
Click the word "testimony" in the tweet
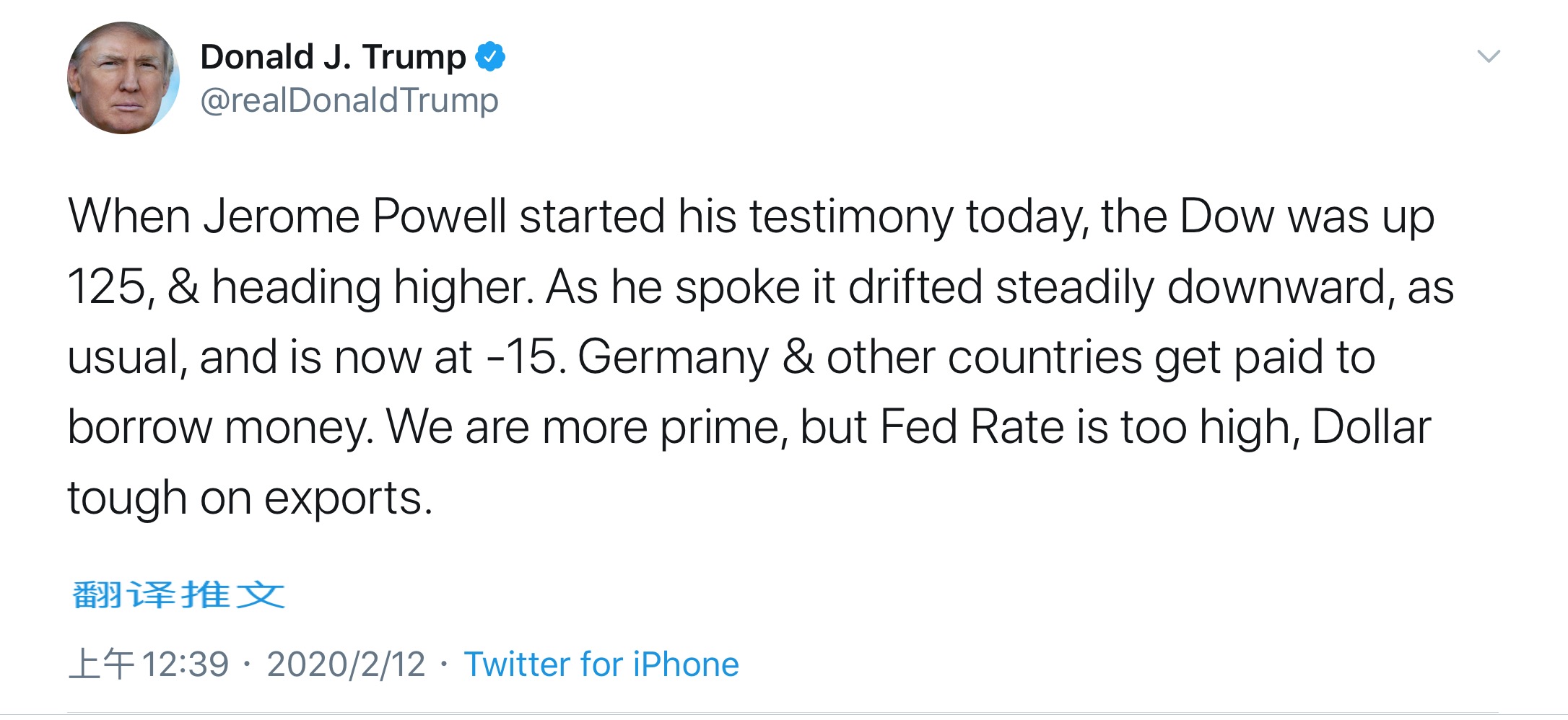pos(851,216)
